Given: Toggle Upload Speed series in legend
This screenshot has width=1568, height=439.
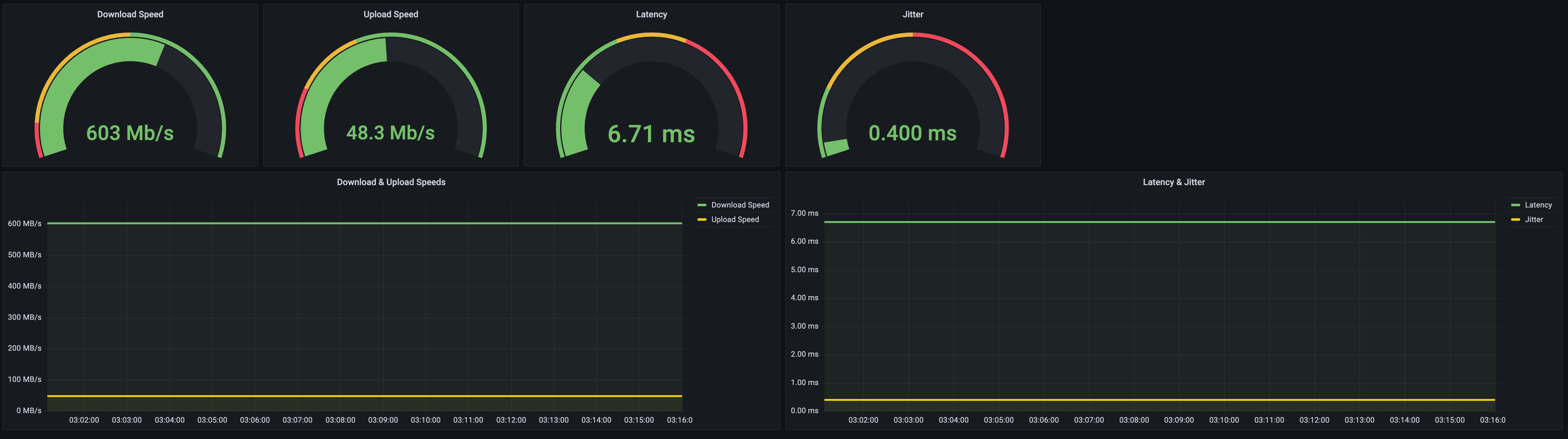Looking at the screenshot, I should [735, 220].
